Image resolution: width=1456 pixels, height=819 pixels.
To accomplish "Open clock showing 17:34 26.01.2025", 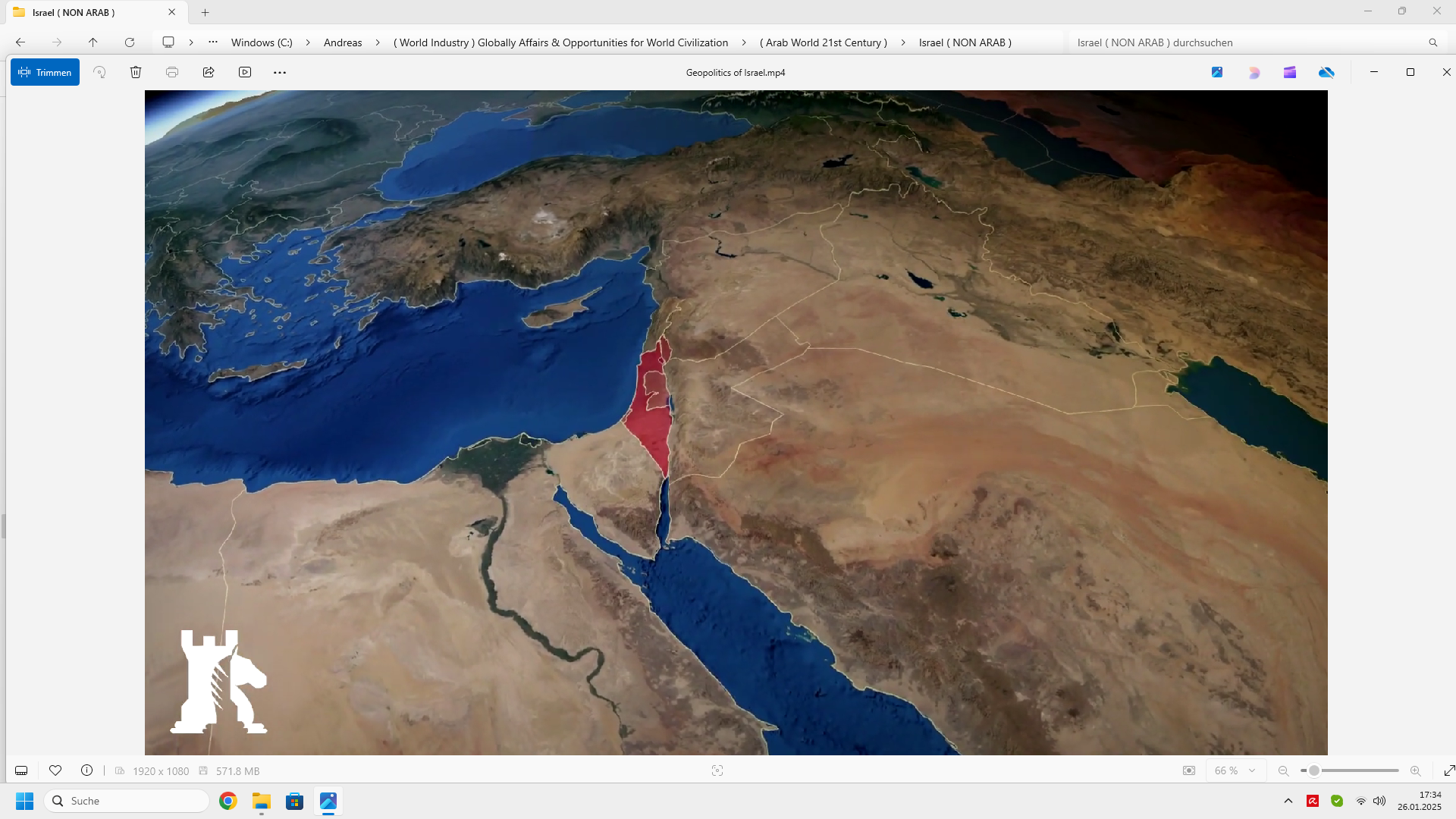I will click(1420, 801).
